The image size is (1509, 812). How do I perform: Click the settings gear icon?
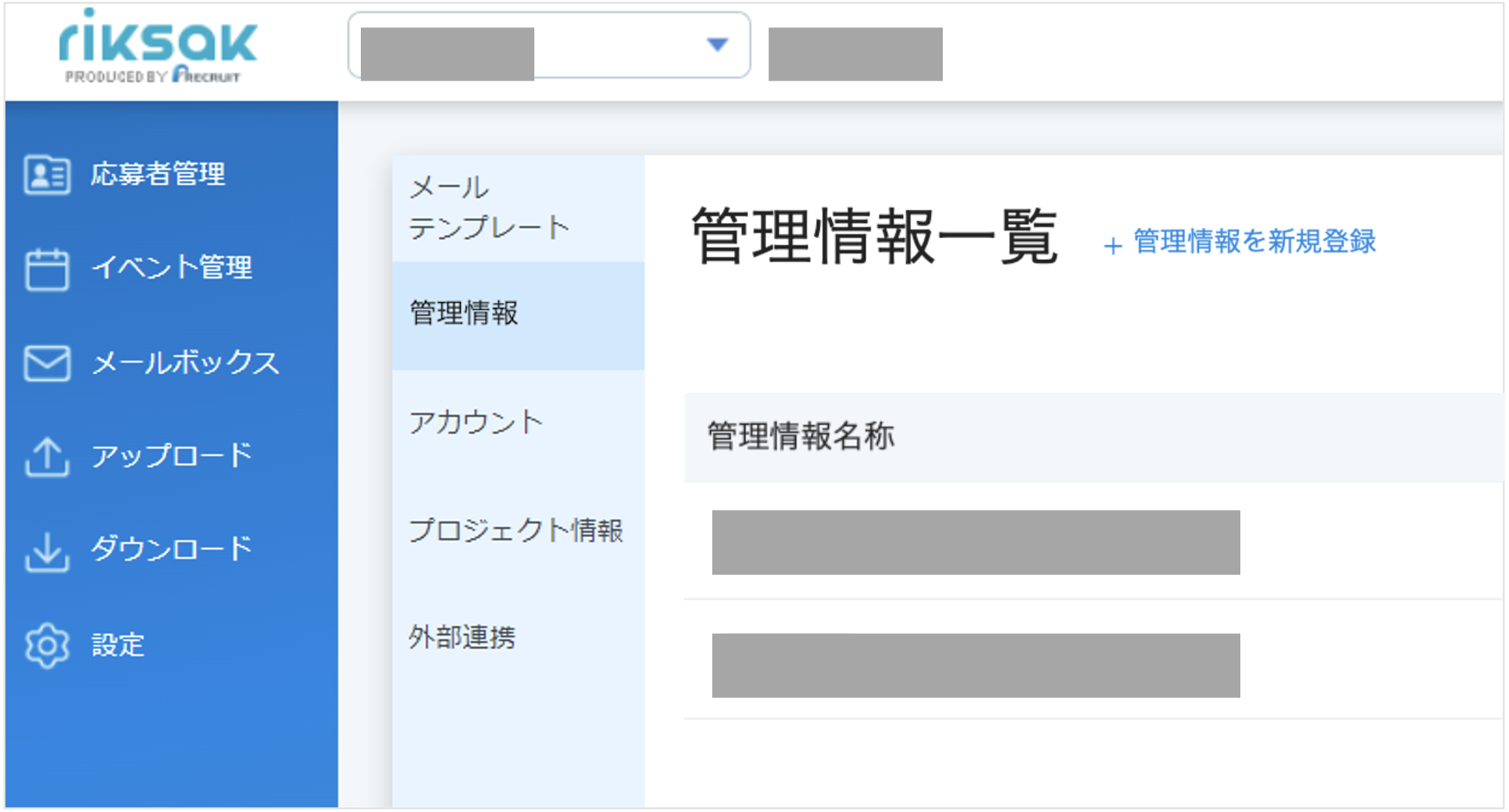(47, 646)
